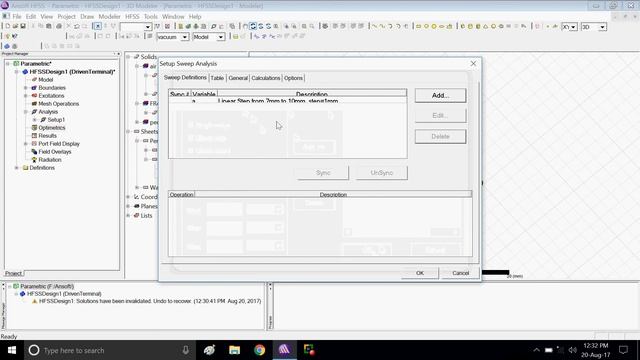Open the Project menu

[67, 17]
